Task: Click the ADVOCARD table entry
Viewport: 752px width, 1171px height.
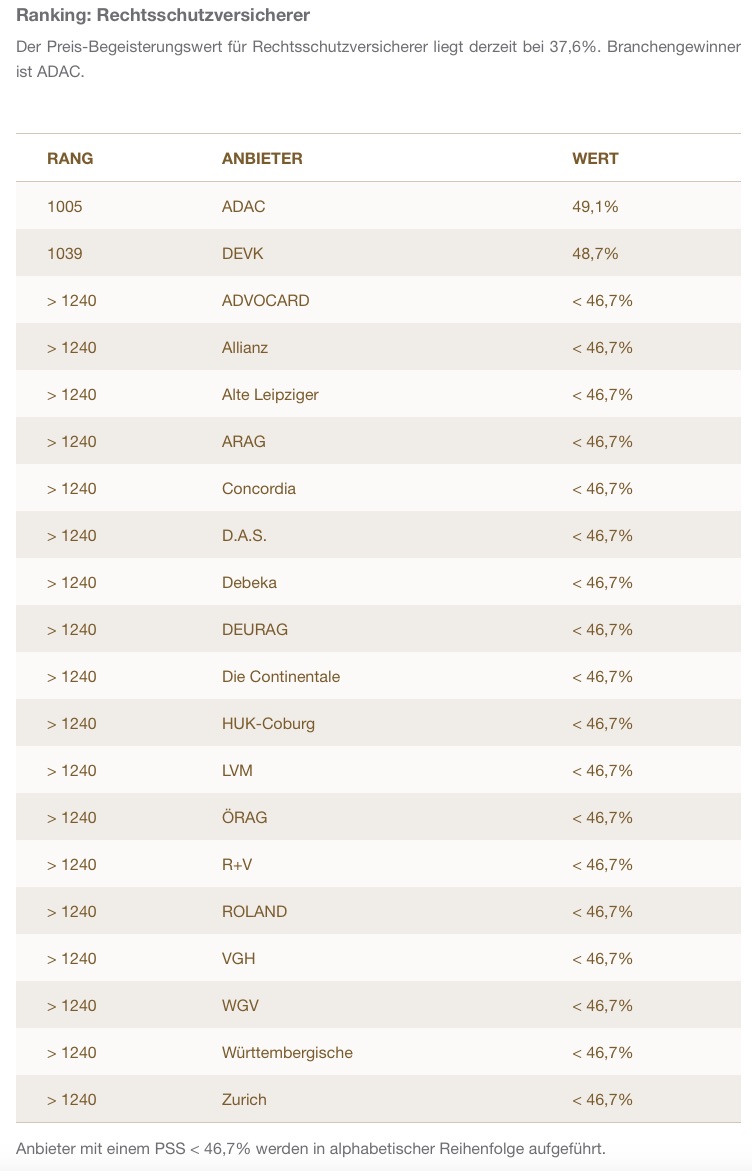Action: click(x=266, y=300)
